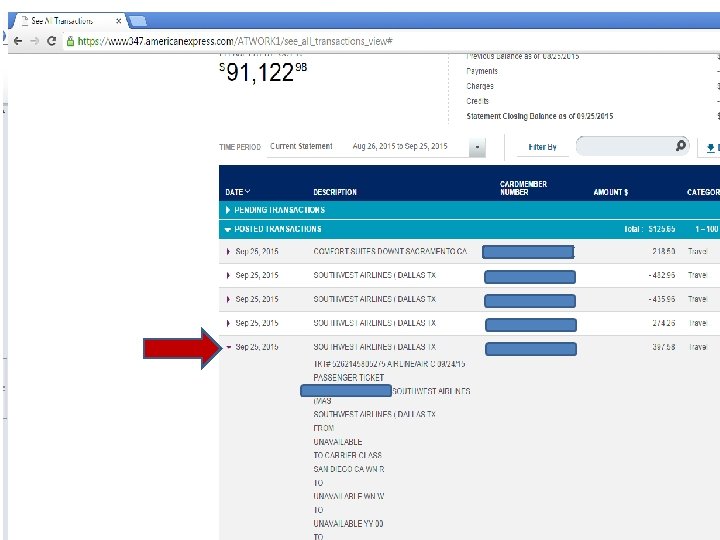Click the Payments summary label
Image resolution: width=720 pixels, height=540 pixels.
coord(482,71)
